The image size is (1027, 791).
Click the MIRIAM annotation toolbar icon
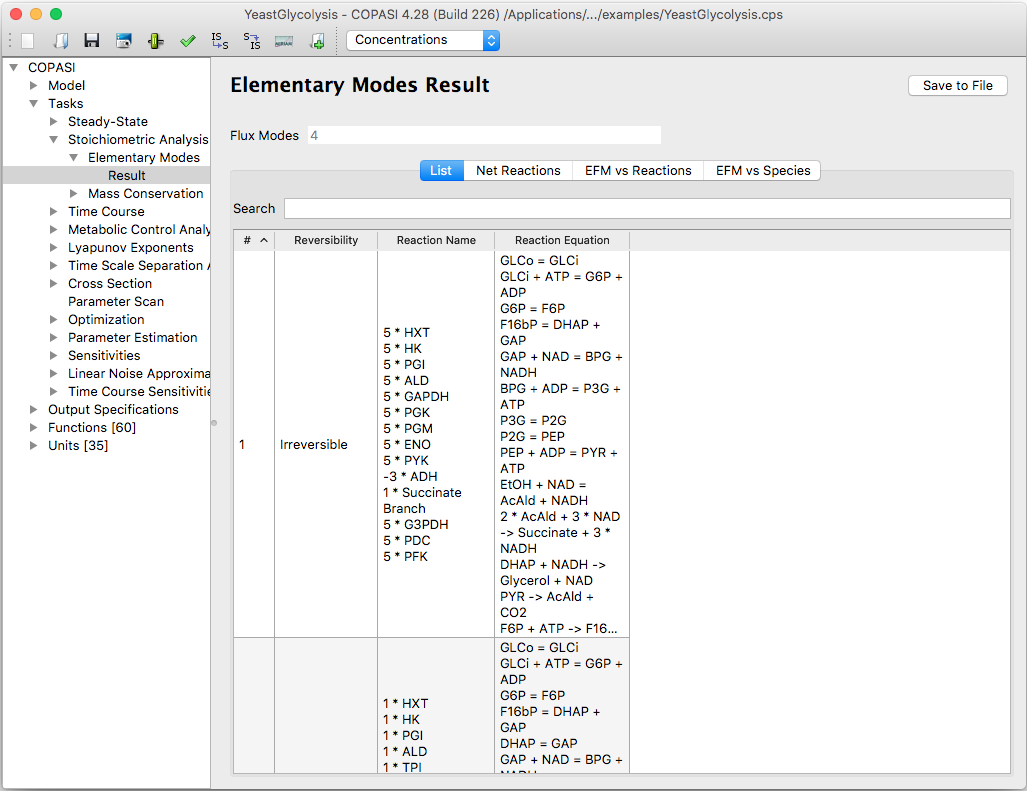point(284,41)
